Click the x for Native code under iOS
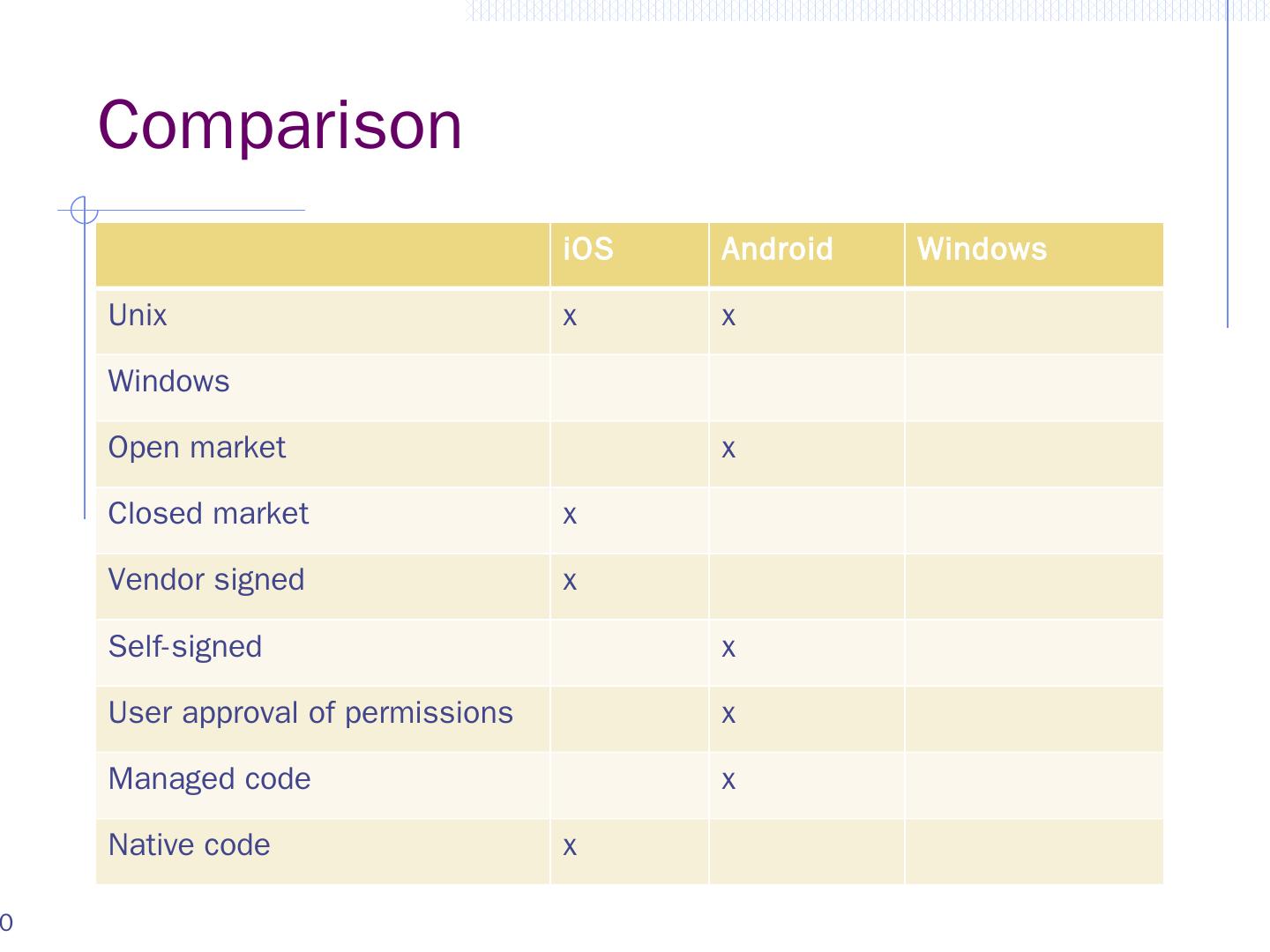This screenshot has width=1270, height=952. coord(570,846)
